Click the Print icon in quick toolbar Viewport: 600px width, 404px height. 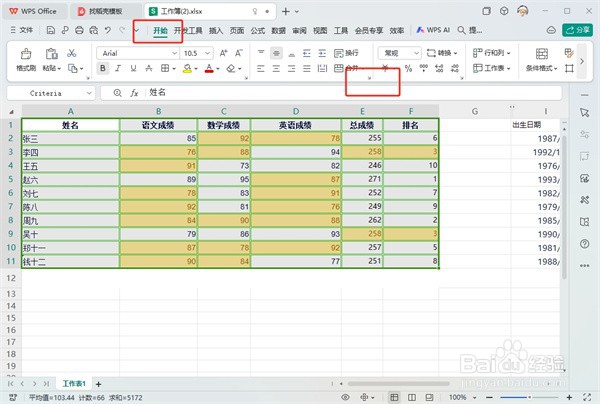(79, 30)
